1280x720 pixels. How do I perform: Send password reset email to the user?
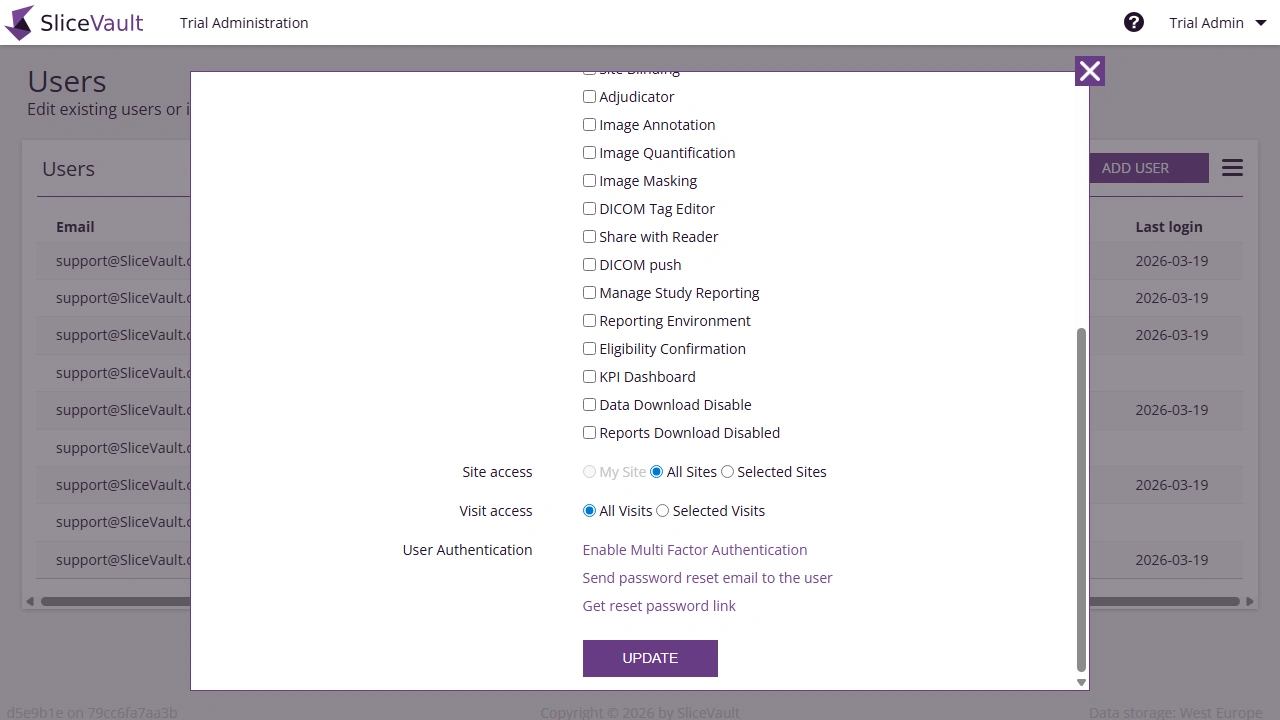click(x=707, y=577)
